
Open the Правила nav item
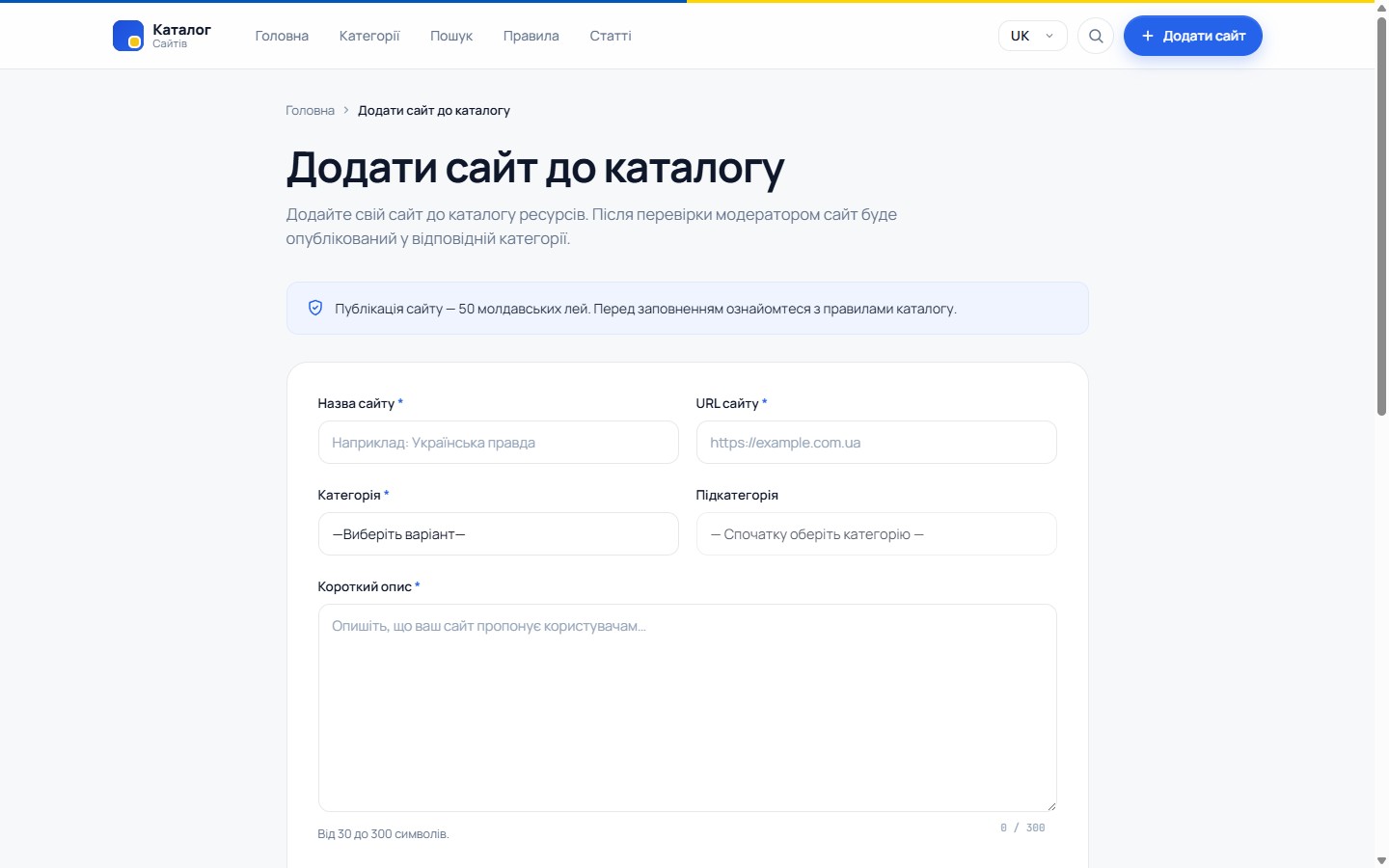click(x=531, y=36)
